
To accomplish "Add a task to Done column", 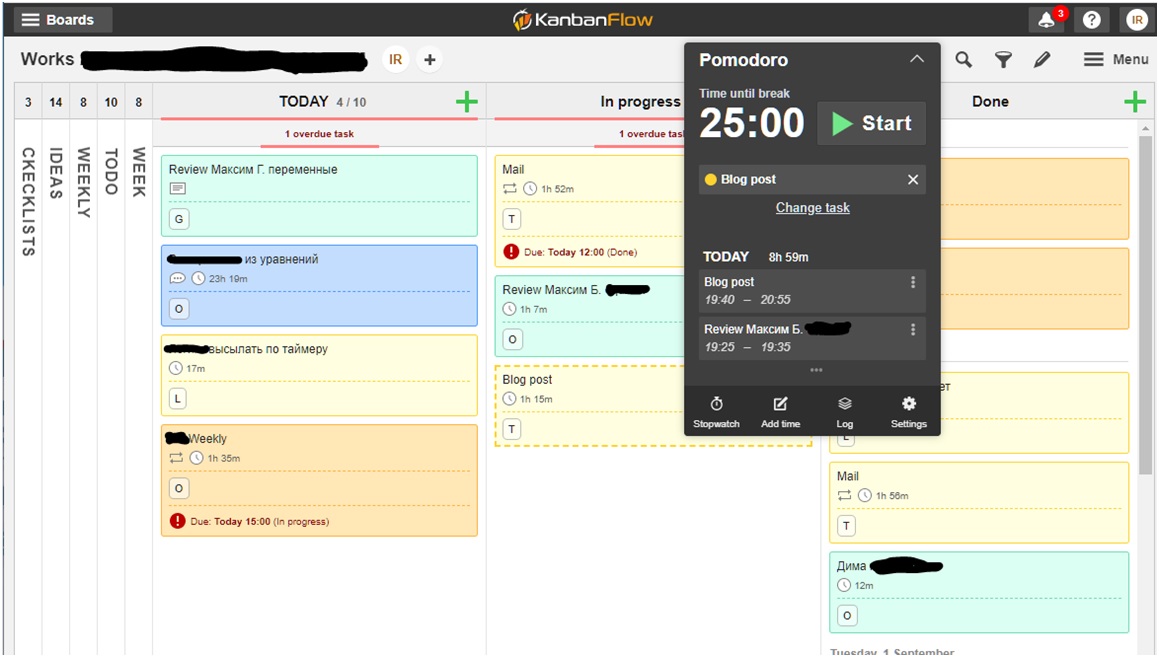I will (1135, 102).
